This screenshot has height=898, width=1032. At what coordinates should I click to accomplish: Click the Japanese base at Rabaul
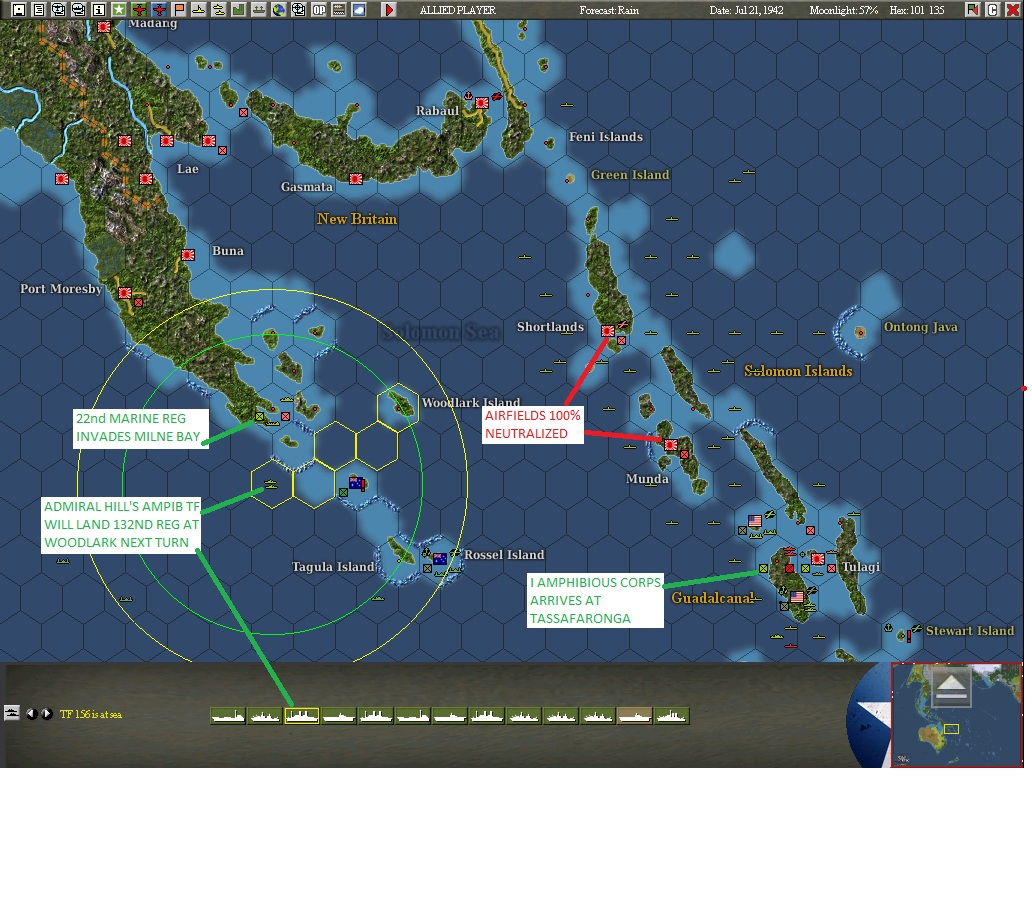click(x=482, y=103)
